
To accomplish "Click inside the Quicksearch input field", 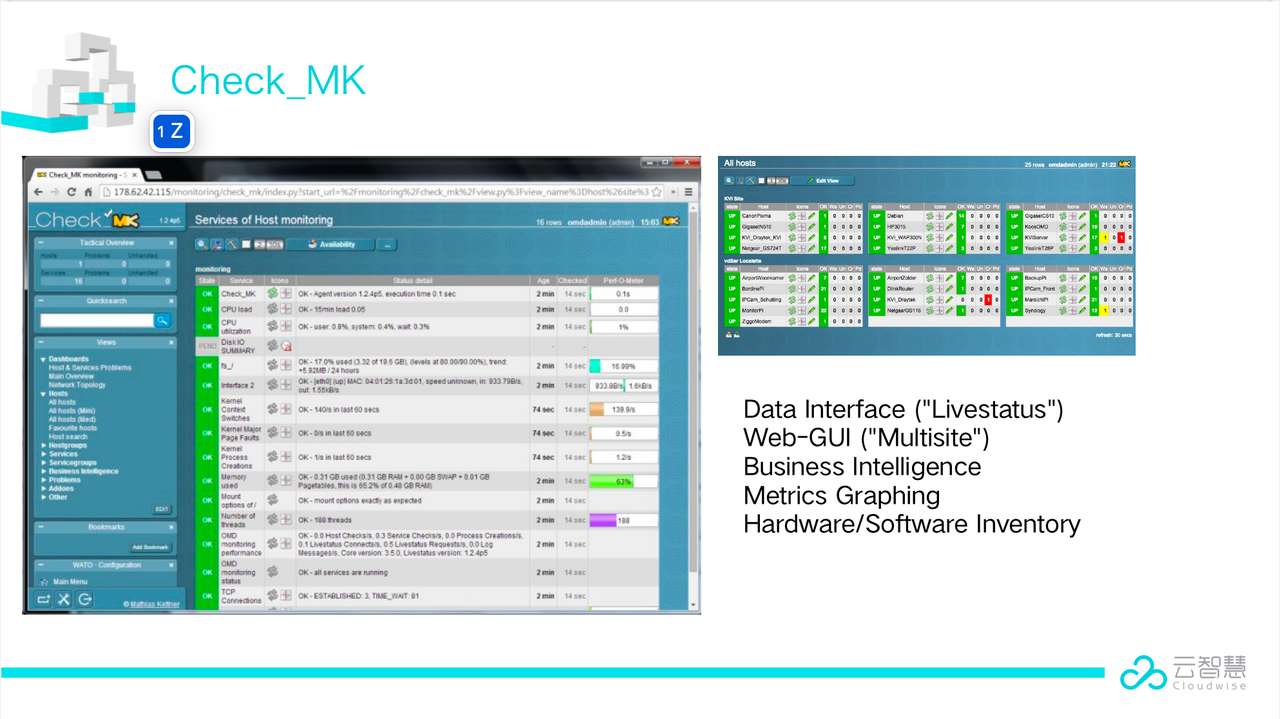I will click(x=96, y=321).
